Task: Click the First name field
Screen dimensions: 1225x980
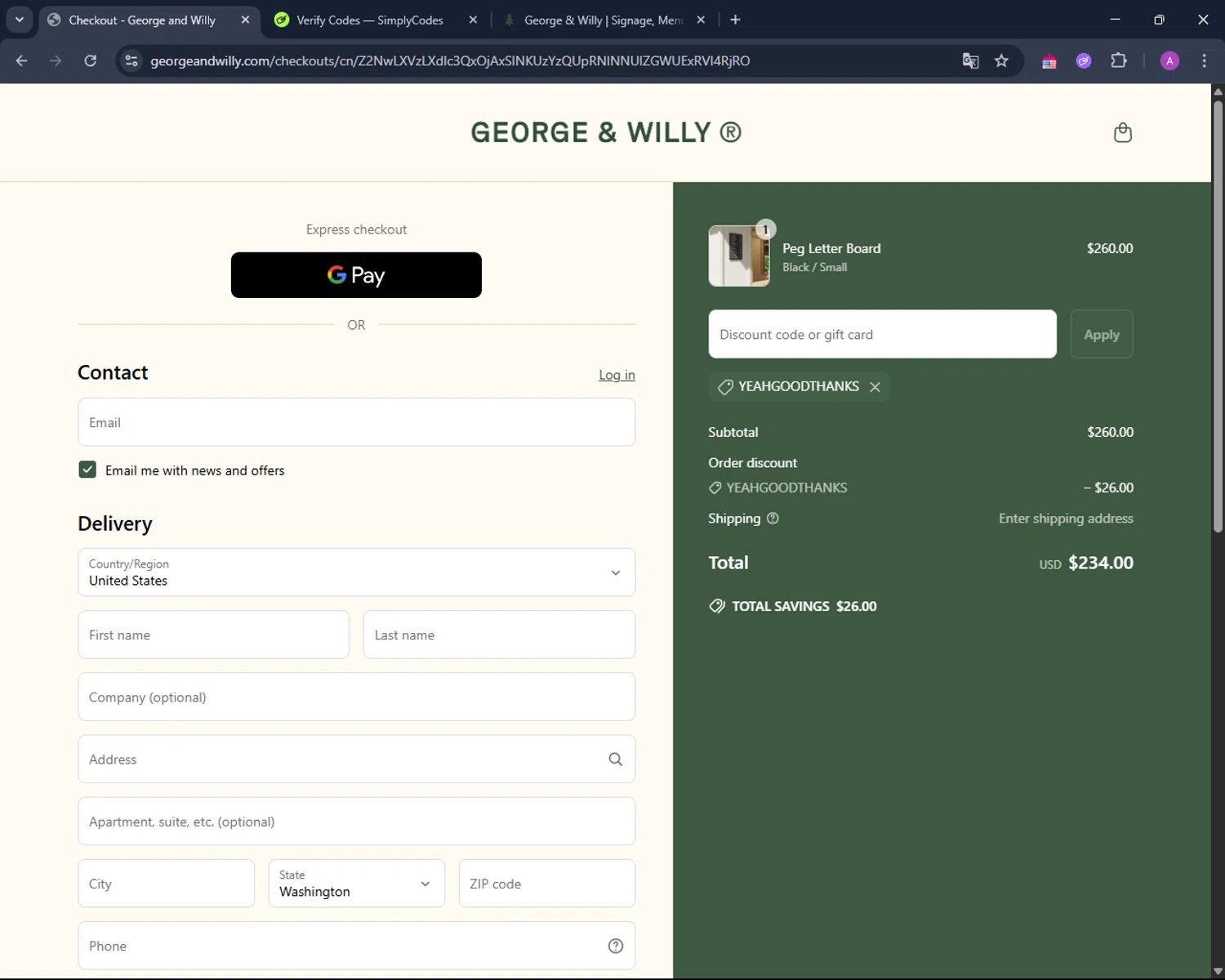Action: [214, 635]
